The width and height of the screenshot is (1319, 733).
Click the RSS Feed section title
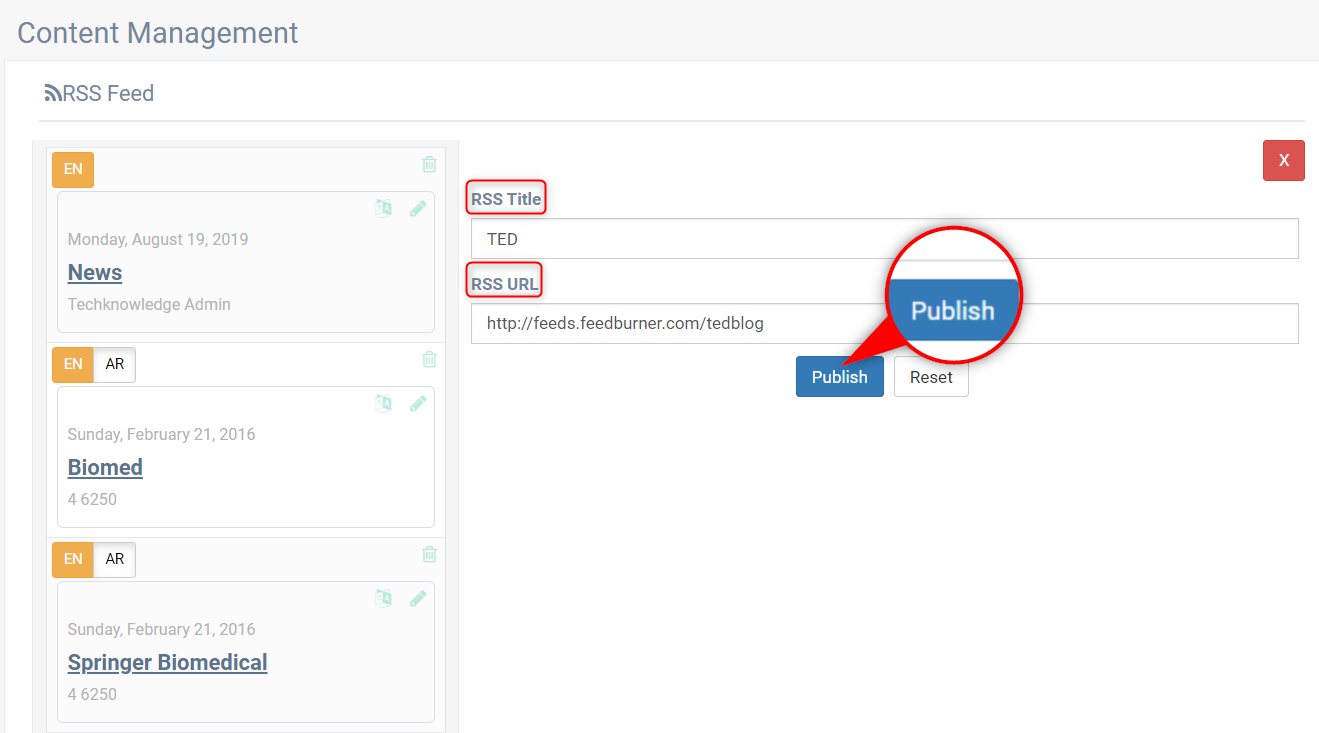coord(108,94)
